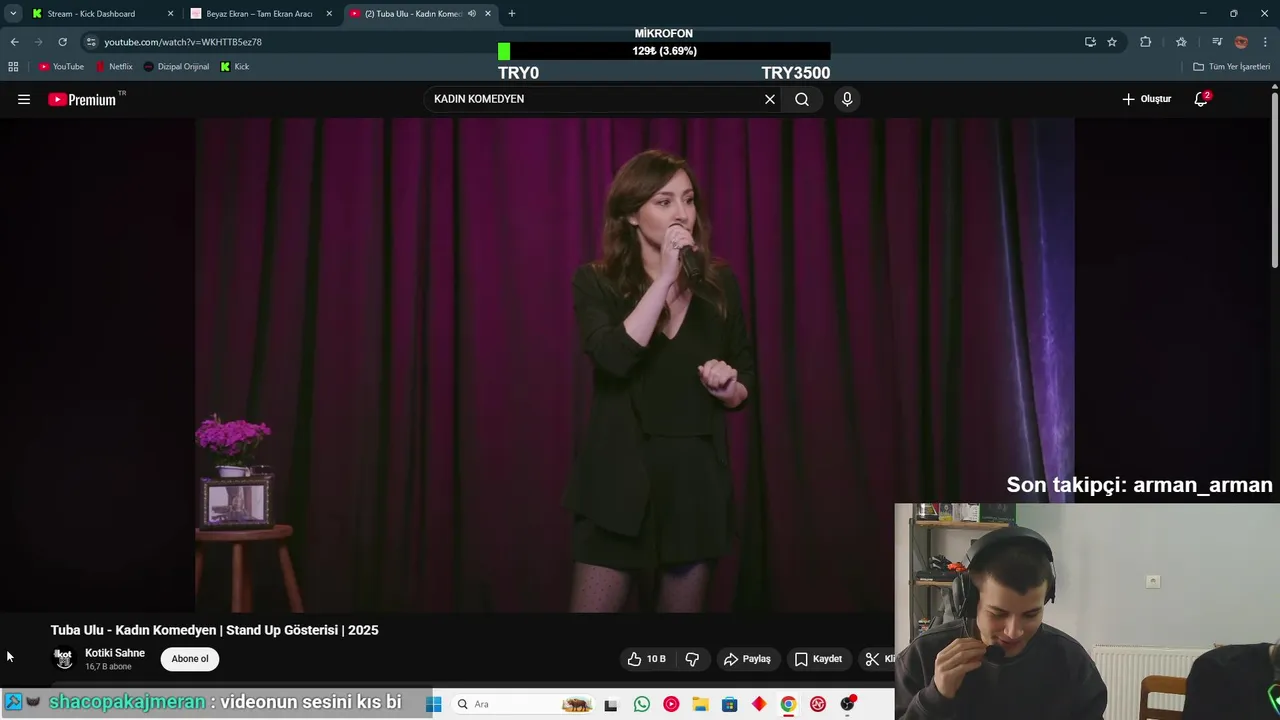
Task: Open the starred bookmarks icon in toolbar
Action: point(1181,42)
